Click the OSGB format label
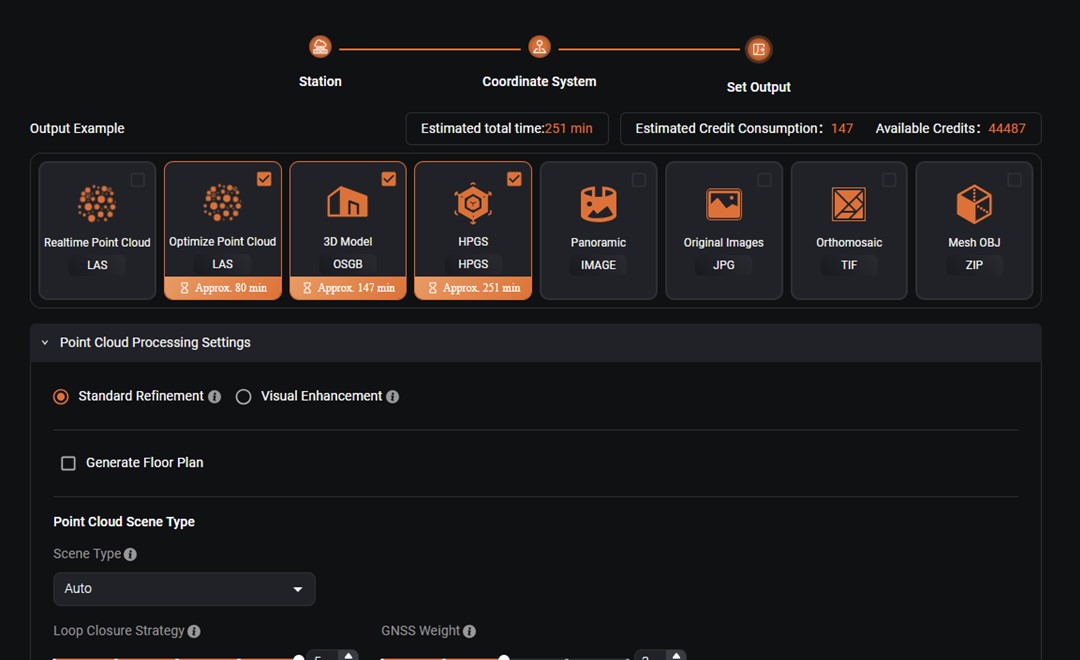The height and width of the screenshot is (660, 1080). [348, 265]
